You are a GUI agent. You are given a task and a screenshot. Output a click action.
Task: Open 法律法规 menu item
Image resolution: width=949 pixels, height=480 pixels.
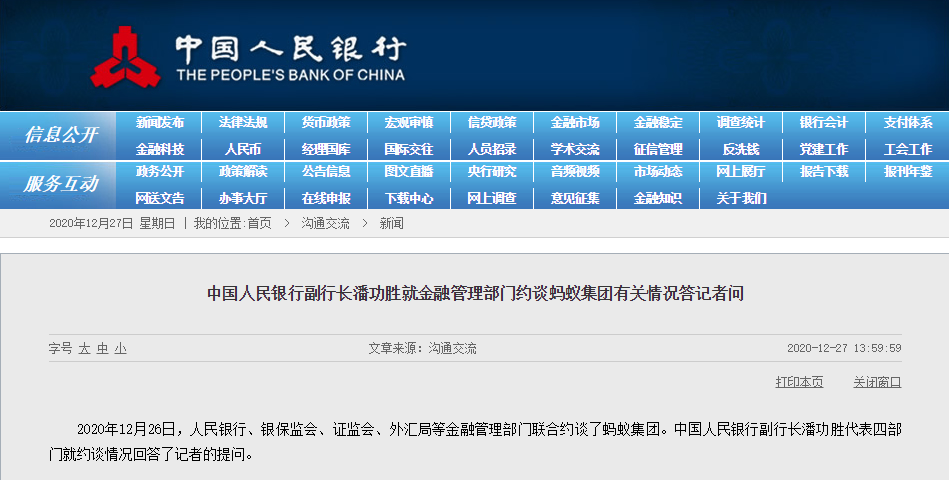point(243,122)
